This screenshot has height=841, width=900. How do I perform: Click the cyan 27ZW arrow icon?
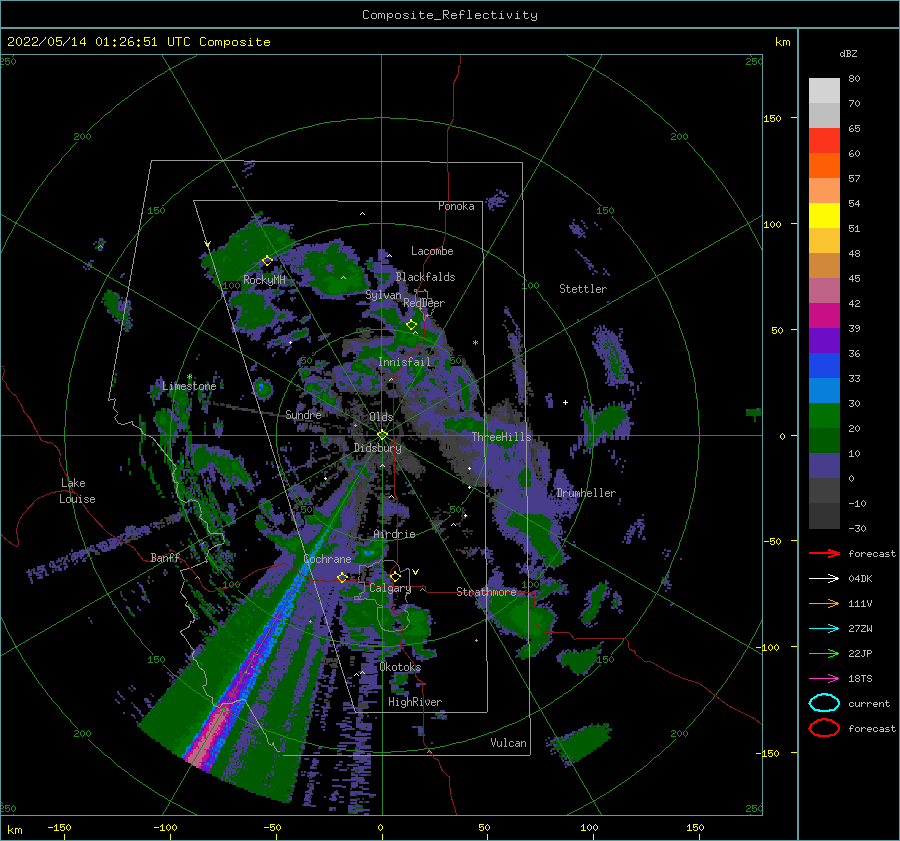pyautogui.click(x=824, y=629)
